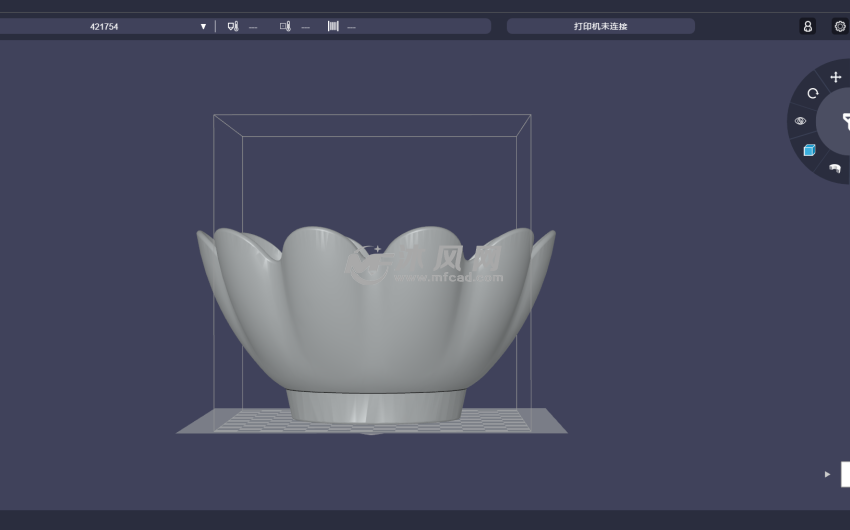Click the barcode-style material icon in top bar
This screenshot has width=850, height=530.
click(333, 26)
